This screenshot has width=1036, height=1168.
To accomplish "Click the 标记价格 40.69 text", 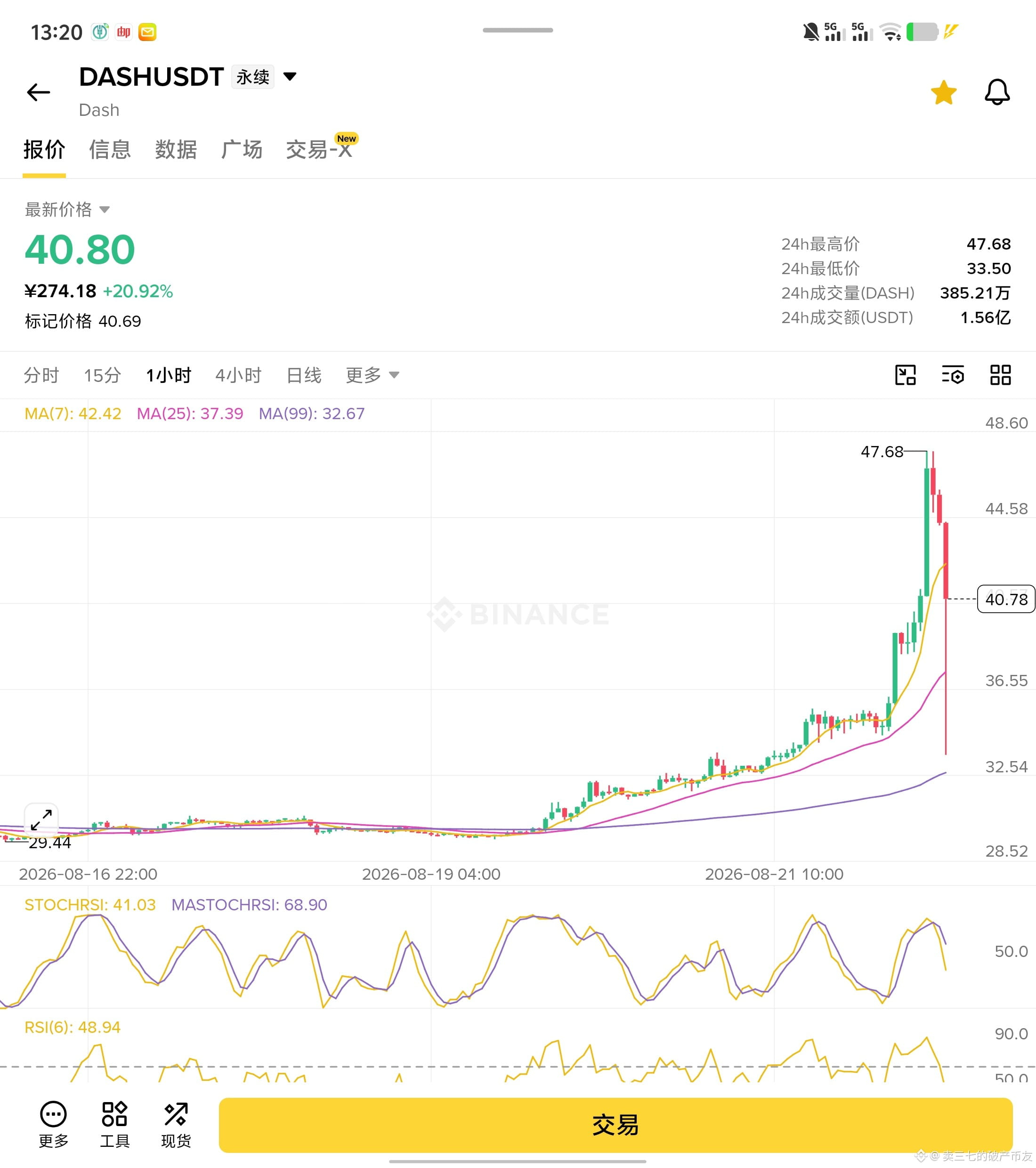I will tap(83, 321).
